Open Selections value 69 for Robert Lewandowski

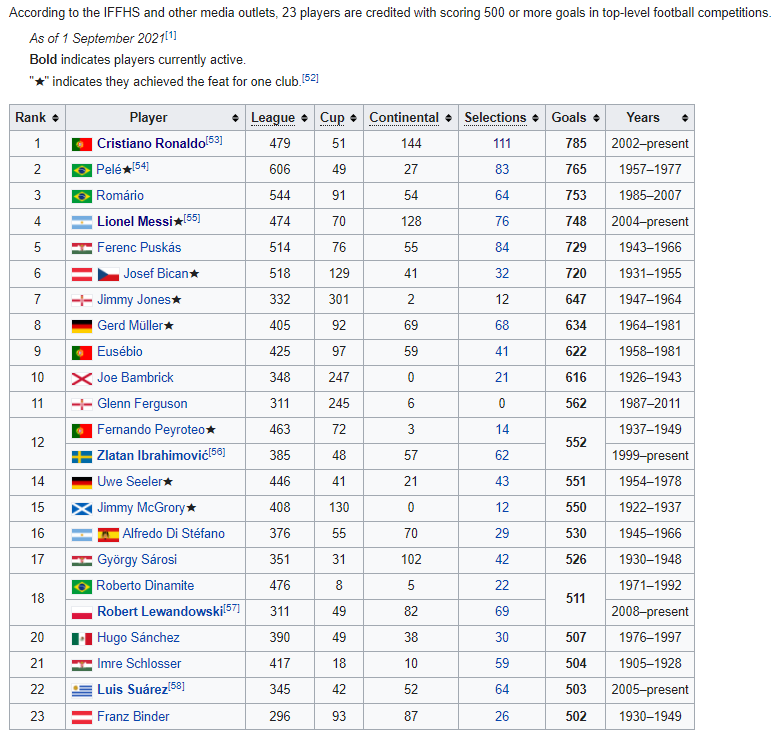pyautogui.click(x=502, y=612)
